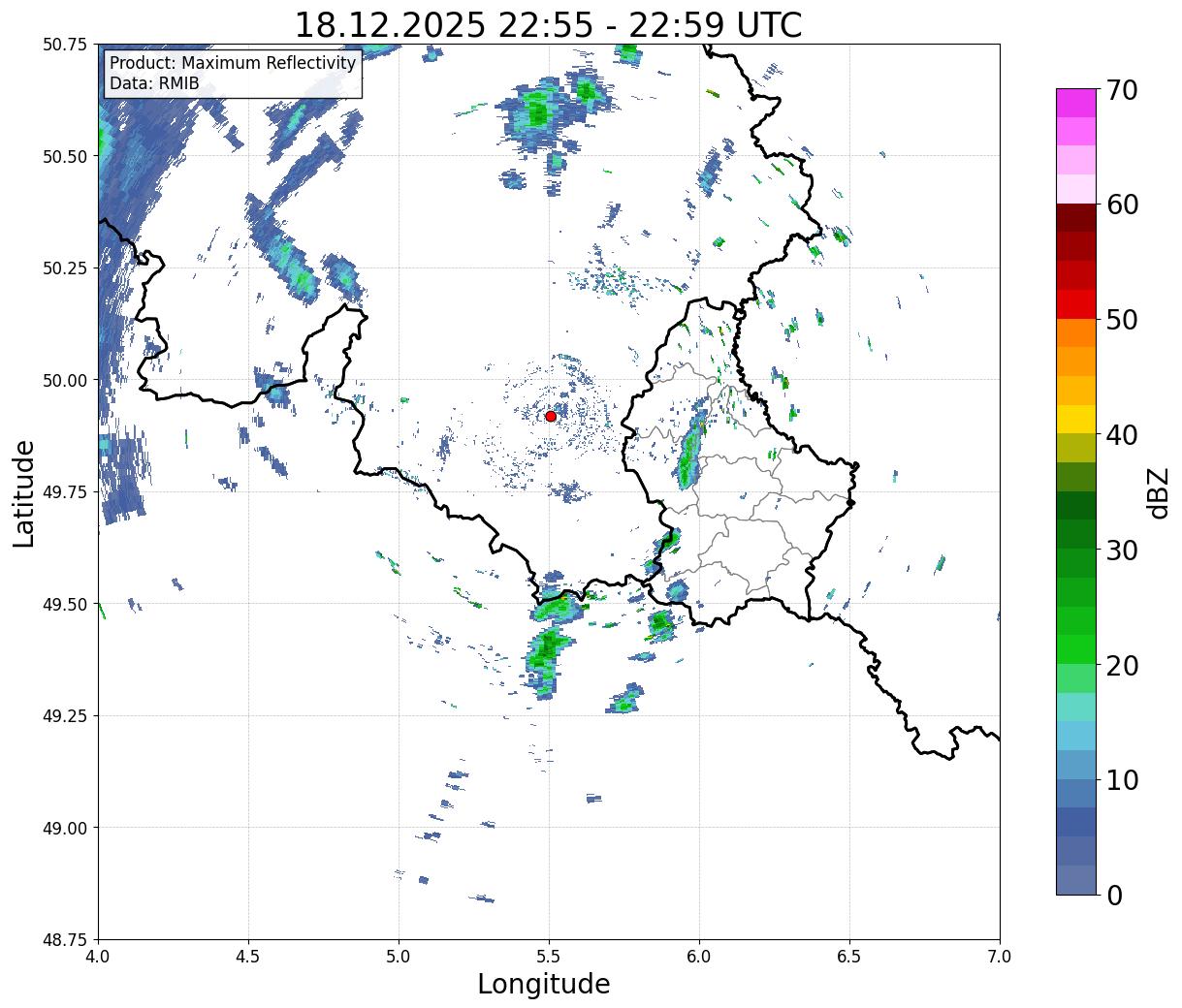The height and width of the screenshot is (1008, 1182).
Task: Click the latitude tick label 50.25
Action: (65, 268)
